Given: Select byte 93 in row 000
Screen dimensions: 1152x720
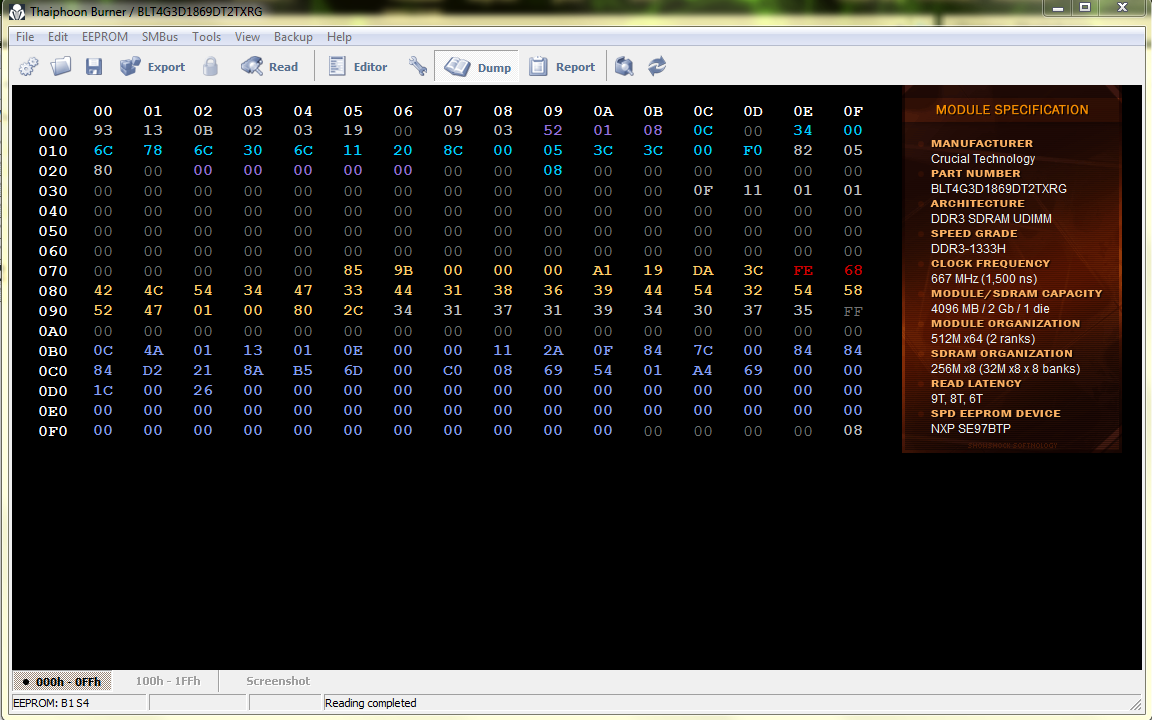Looking at the screenshot, I should point(103,130).
